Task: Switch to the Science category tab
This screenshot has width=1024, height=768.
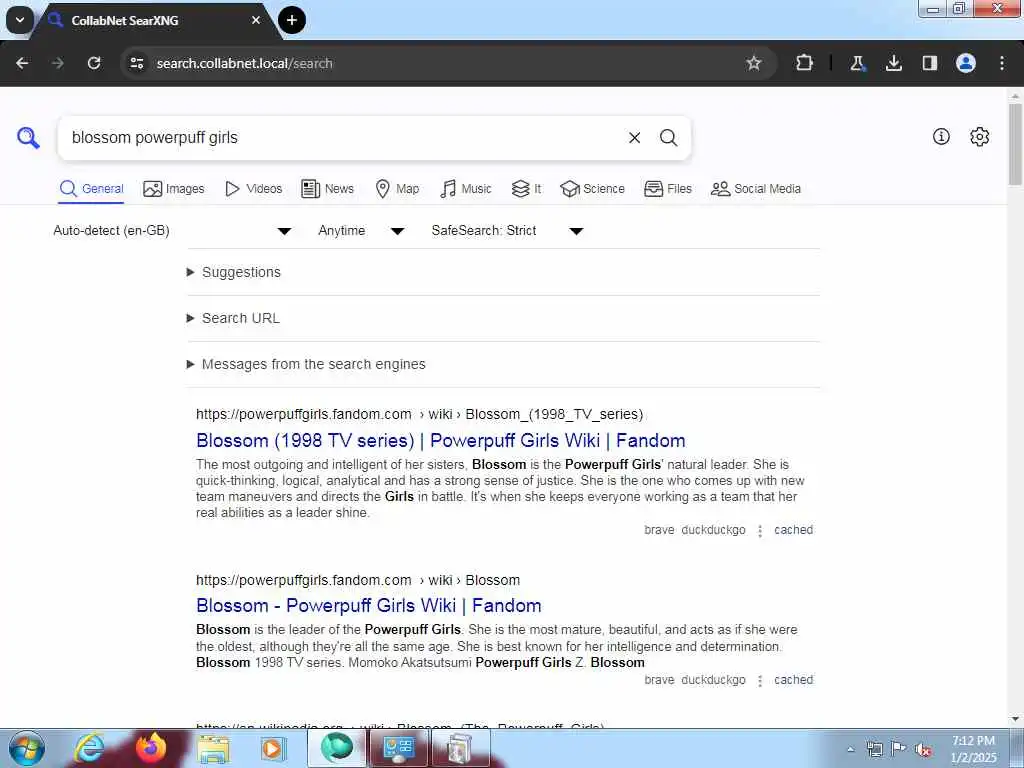Action: coord(592,189)
